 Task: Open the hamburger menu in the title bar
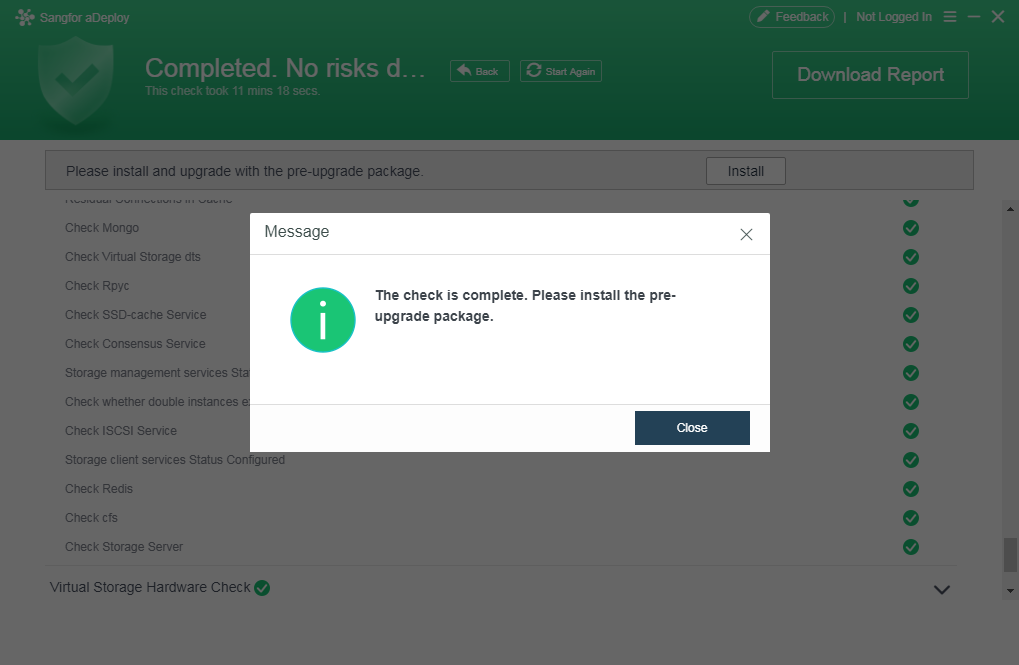[948, 16]
